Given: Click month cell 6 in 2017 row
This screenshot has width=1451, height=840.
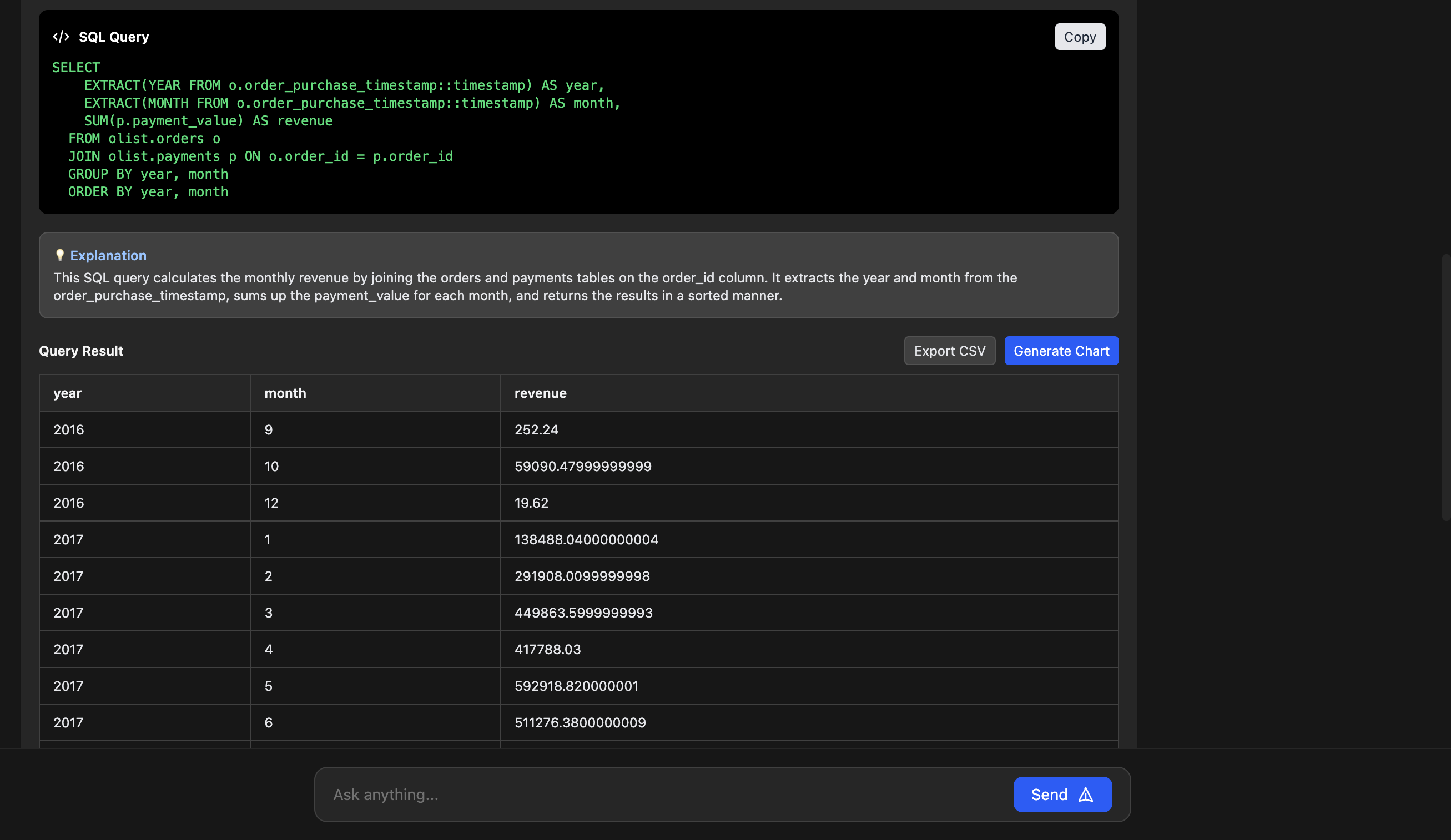Looking at the screenshot, I should (375, 722).
